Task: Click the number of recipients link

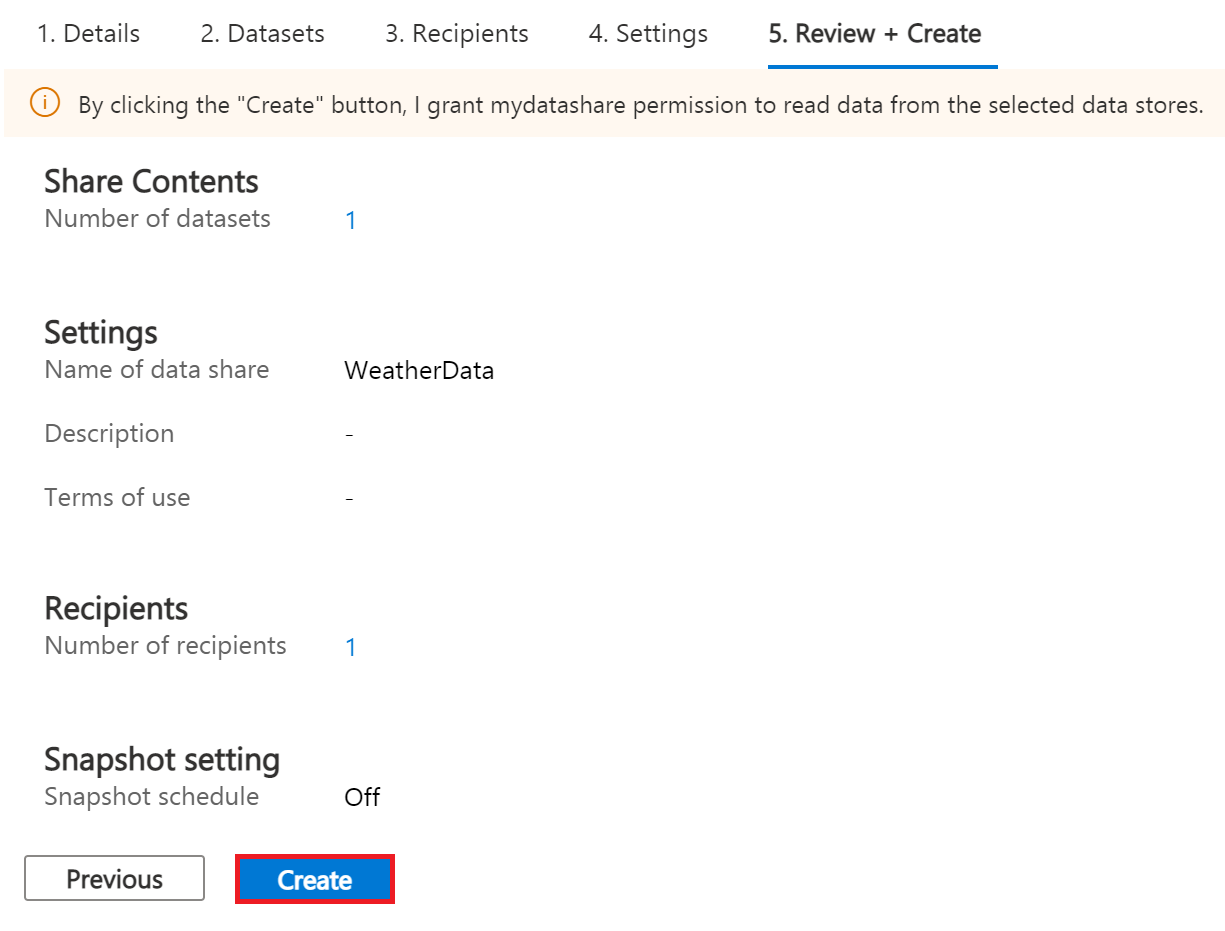Action: (x=351, y=647)
